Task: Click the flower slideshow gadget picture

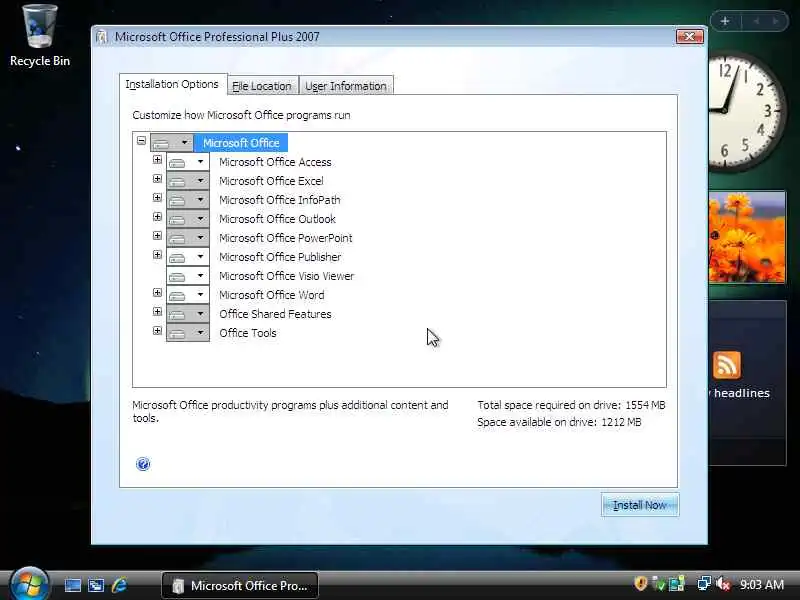Action: coord(747,237)
